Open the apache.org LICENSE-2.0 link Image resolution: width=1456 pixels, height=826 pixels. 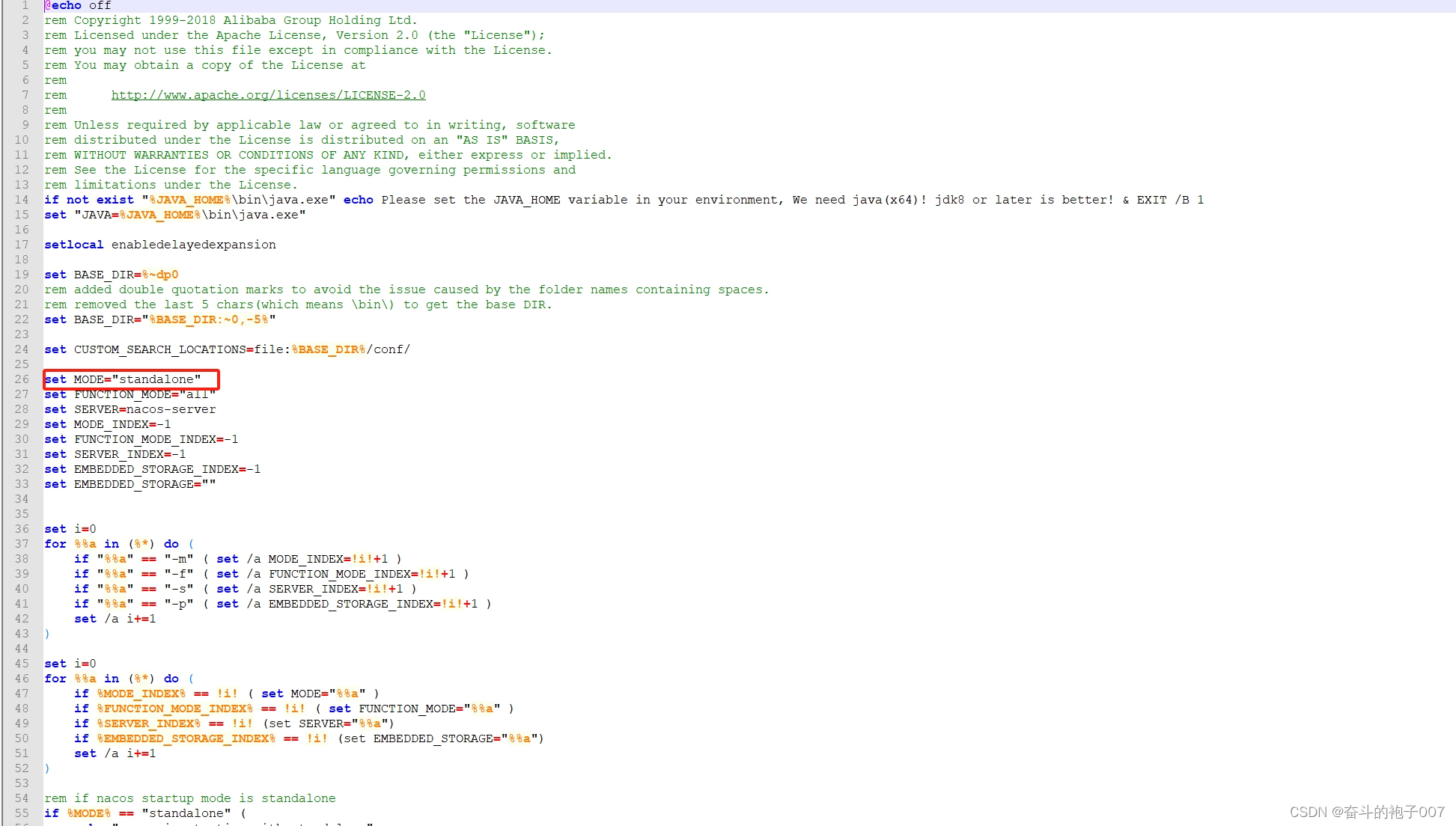click(268, 95)
